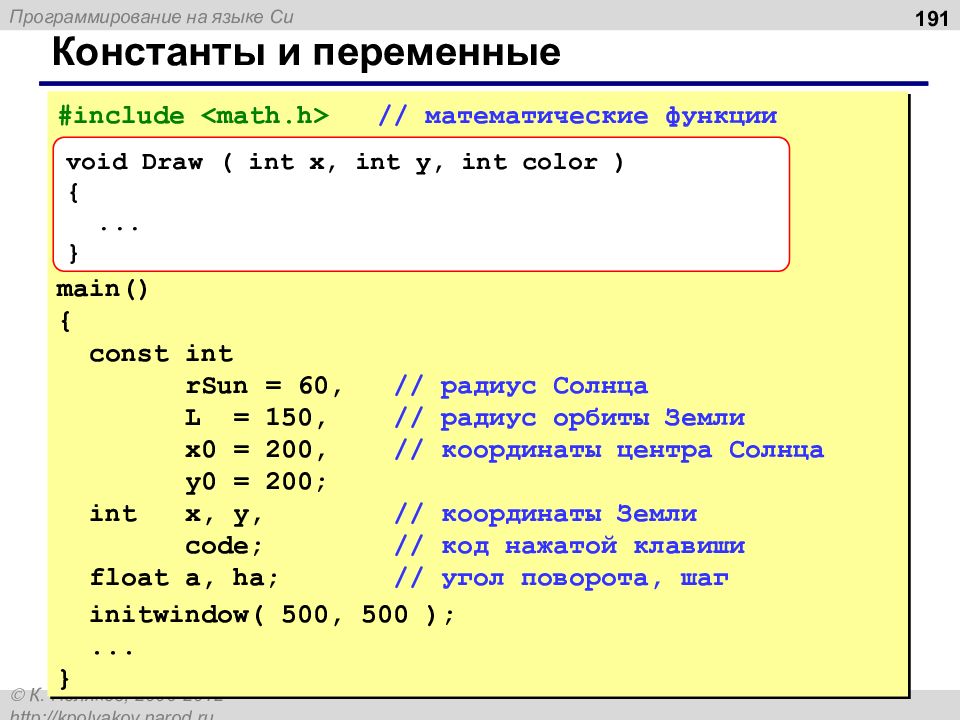Click the comment "// математические функции"

pyautogui.click(x=577, y=116)
